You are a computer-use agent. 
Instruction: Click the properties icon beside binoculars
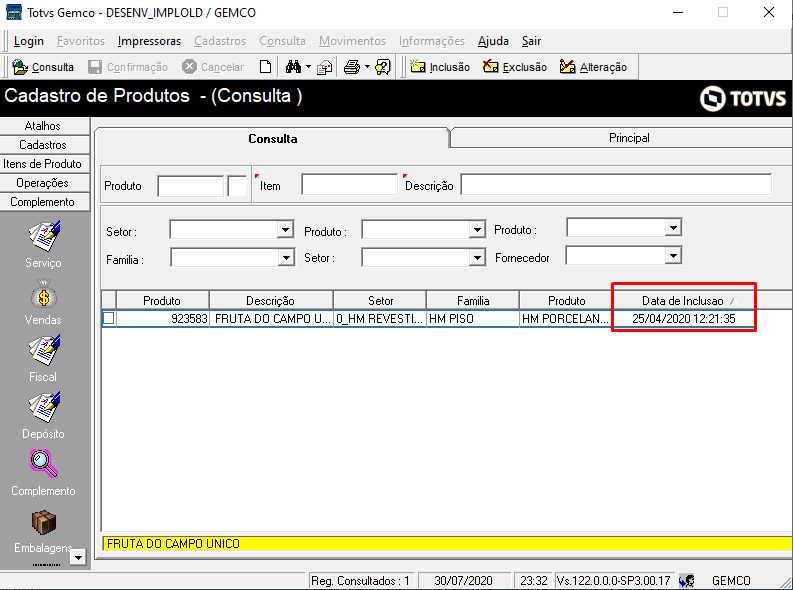click(x=324, y=67)
